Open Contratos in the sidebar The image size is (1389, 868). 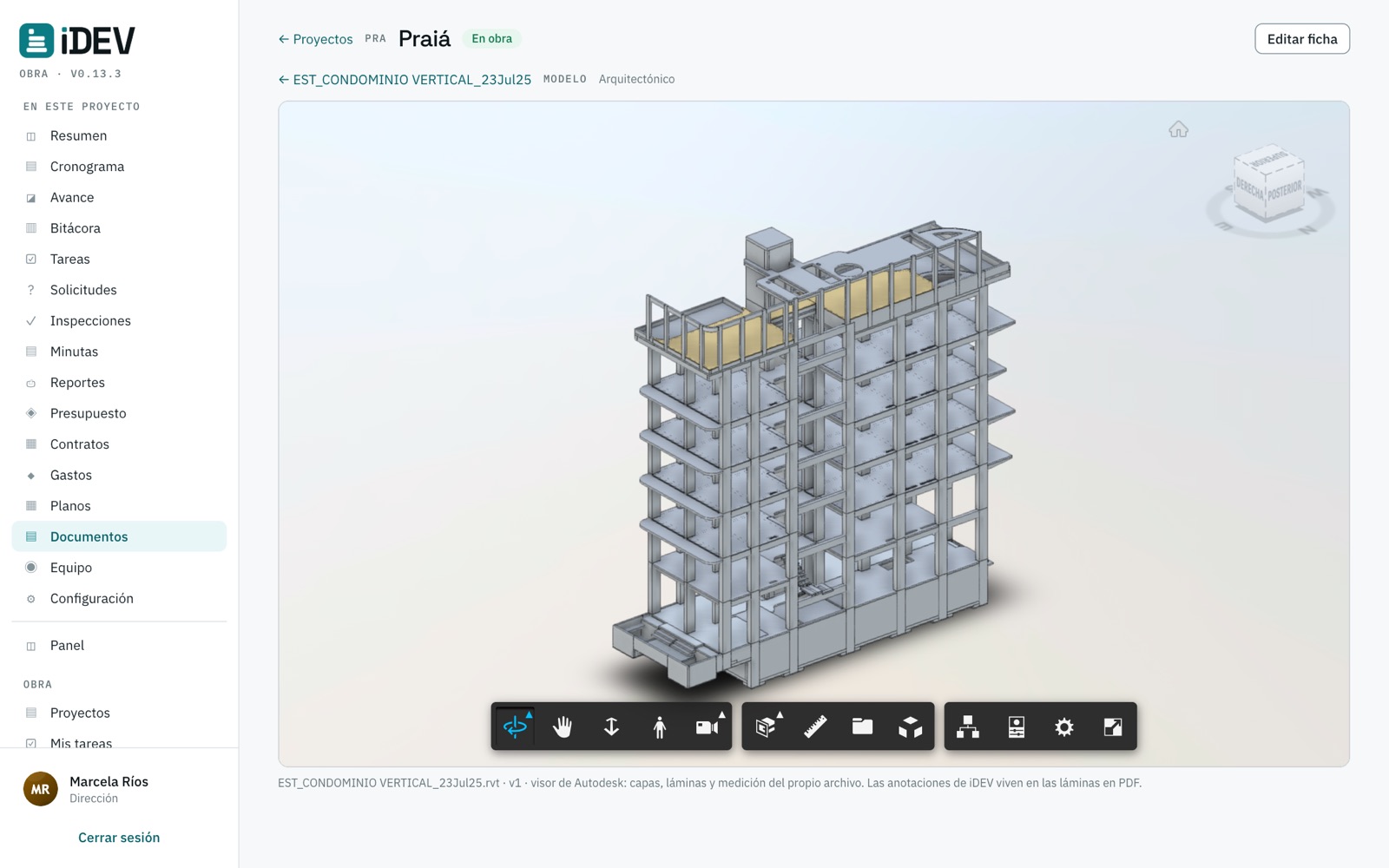119,444
